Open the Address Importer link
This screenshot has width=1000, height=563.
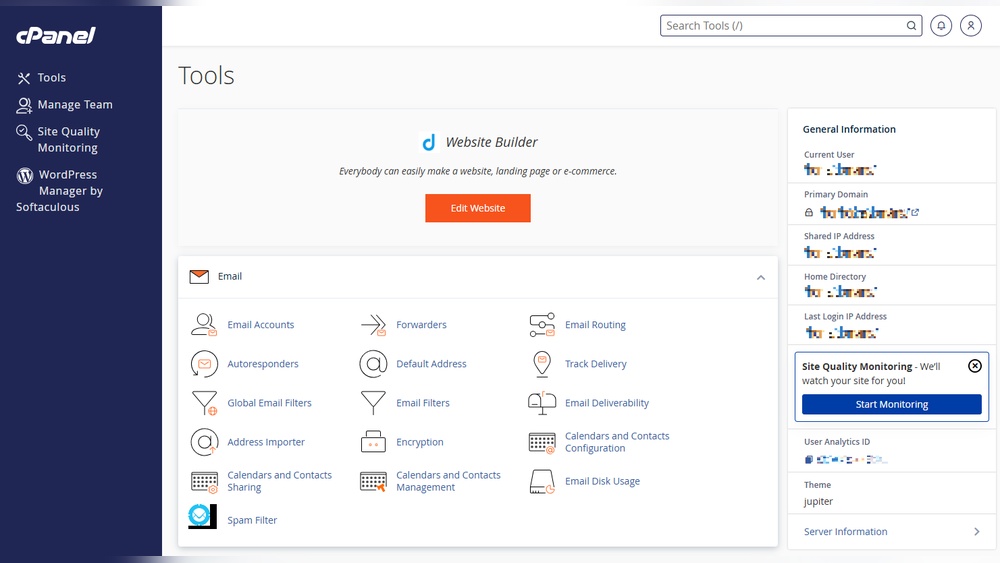click(x=266, y=442)
